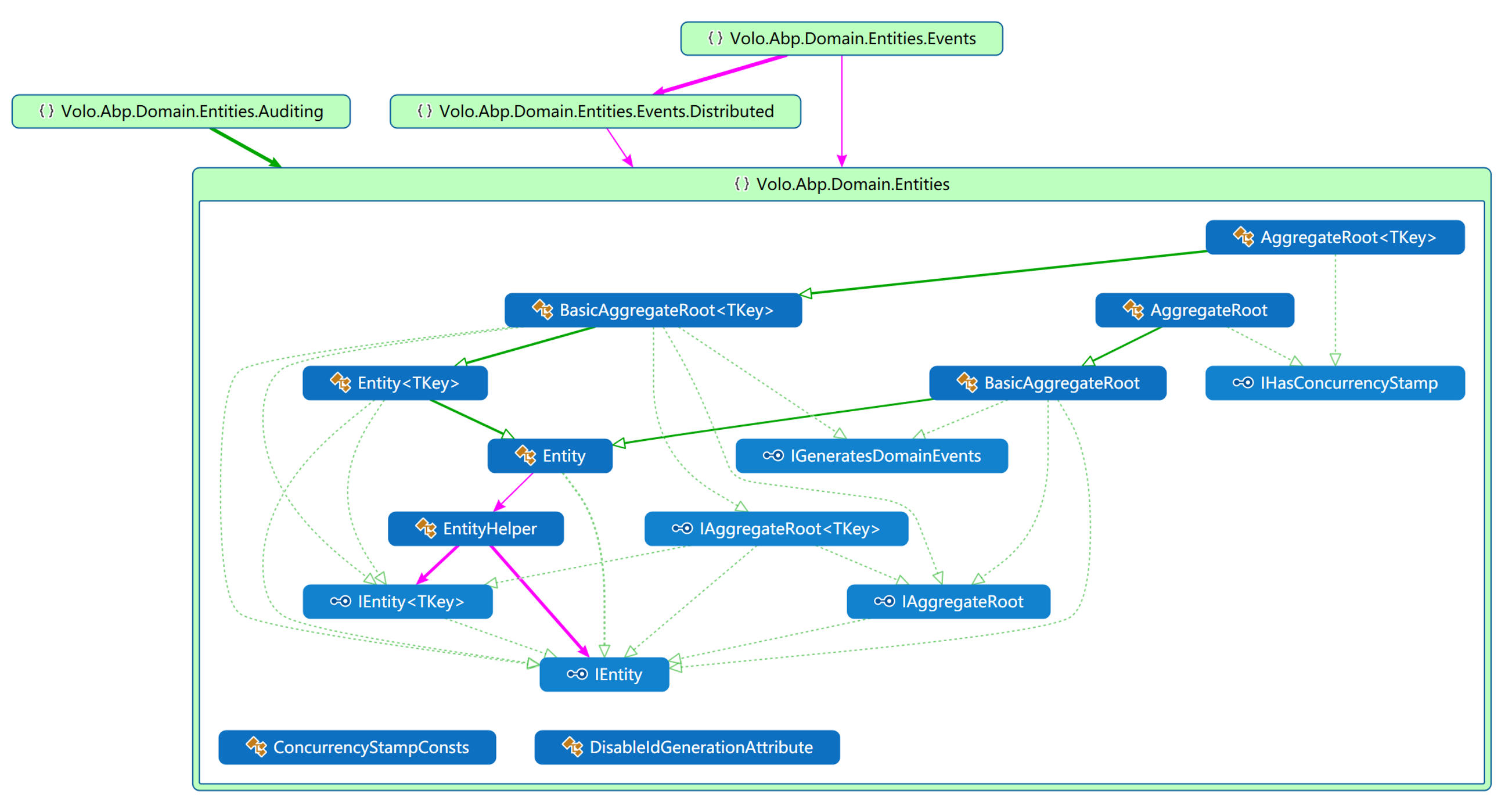Screen dimensions: 1512x805
Task: Click the class icon on EntityHelper node
Action: click(x=426, y=529)
